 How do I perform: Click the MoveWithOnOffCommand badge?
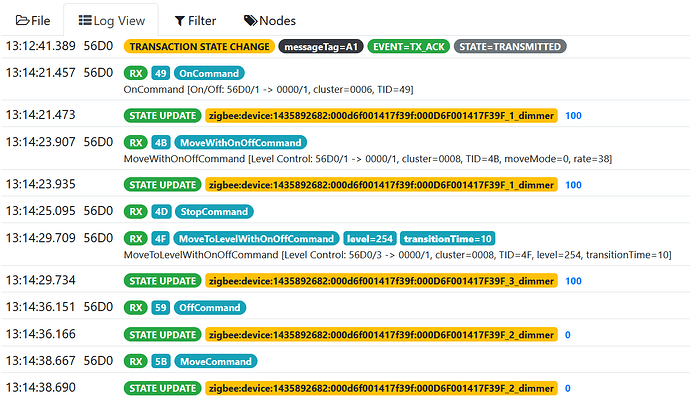tap(241, 143)
